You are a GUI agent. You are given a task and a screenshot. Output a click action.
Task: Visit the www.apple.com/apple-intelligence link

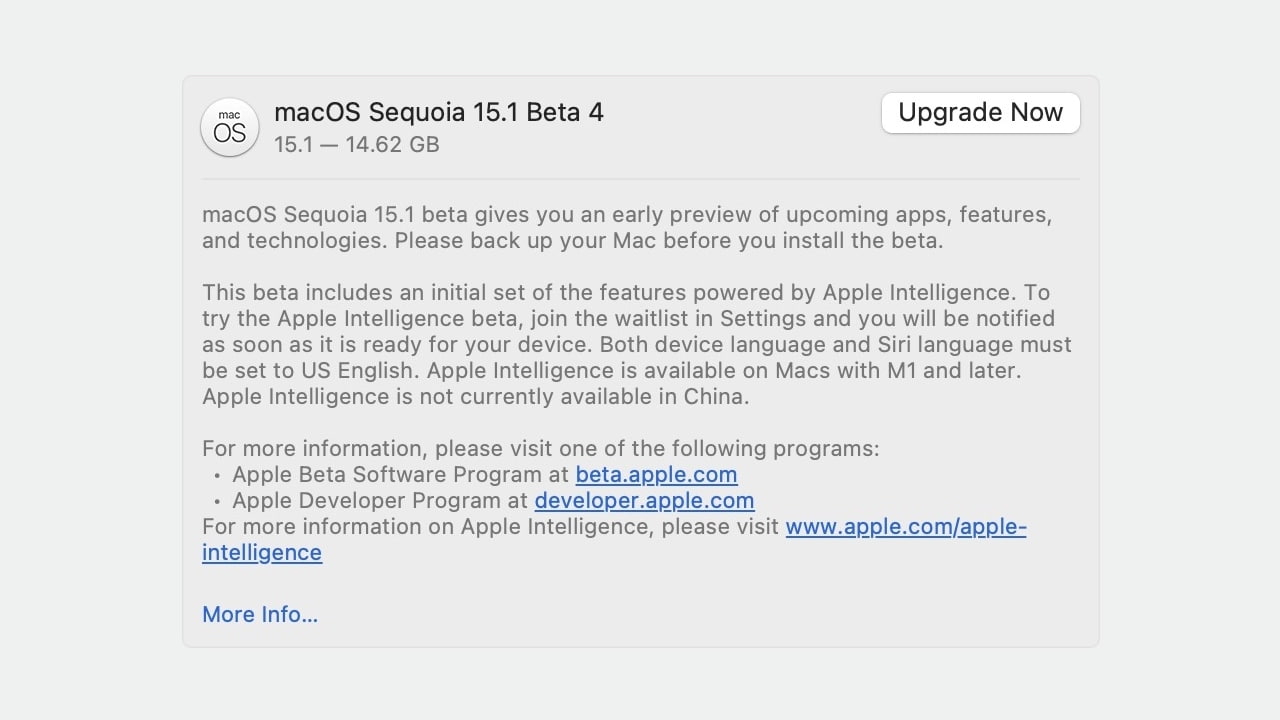coord(905,527)
